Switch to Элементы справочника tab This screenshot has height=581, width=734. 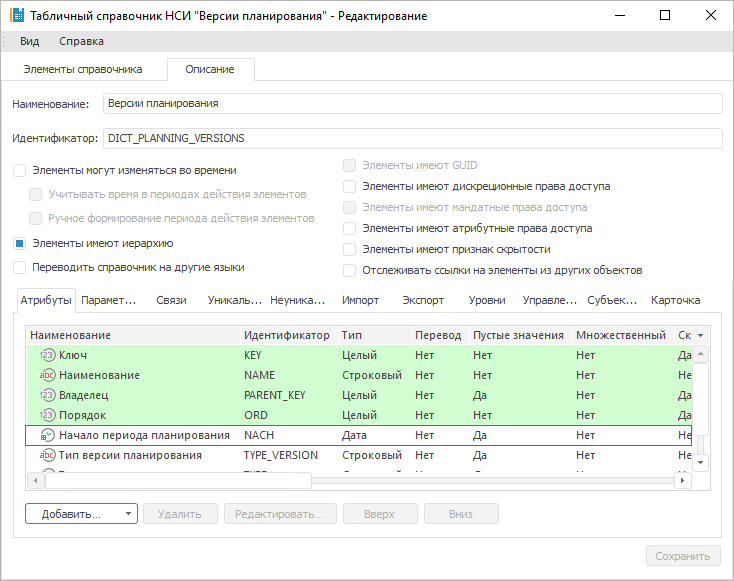pos(83,69)
